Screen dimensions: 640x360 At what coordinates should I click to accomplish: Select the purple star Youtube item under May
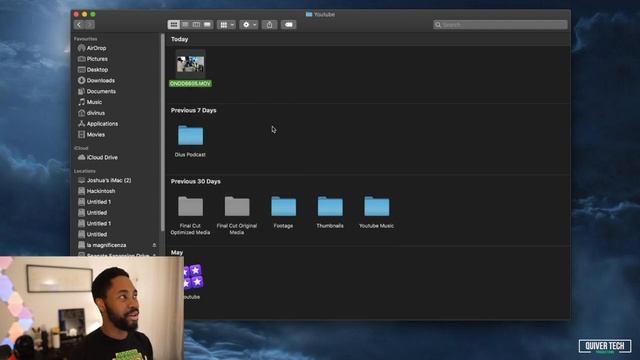click(192, 282)
